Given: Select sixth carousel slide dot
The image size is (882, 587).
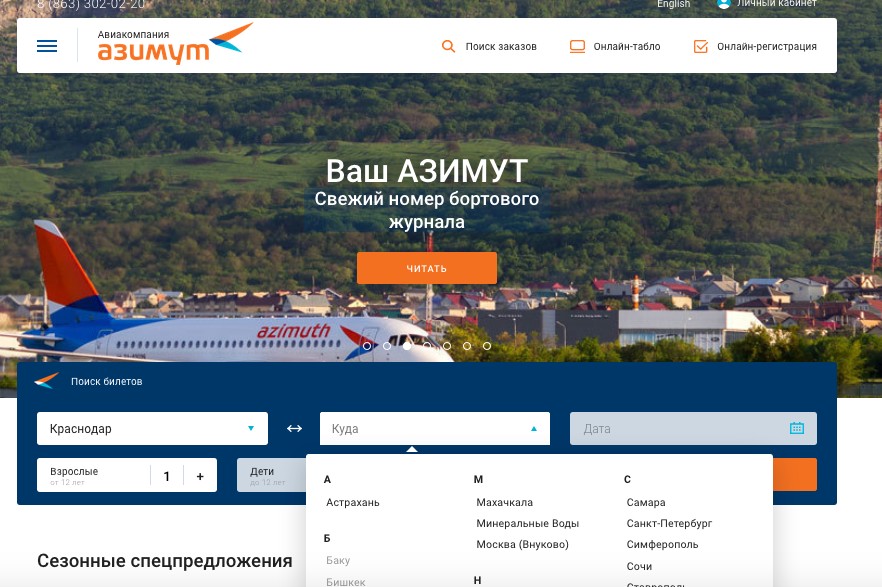Looking at the screenshot, I should pyautogui.click(x=467, y=346).
